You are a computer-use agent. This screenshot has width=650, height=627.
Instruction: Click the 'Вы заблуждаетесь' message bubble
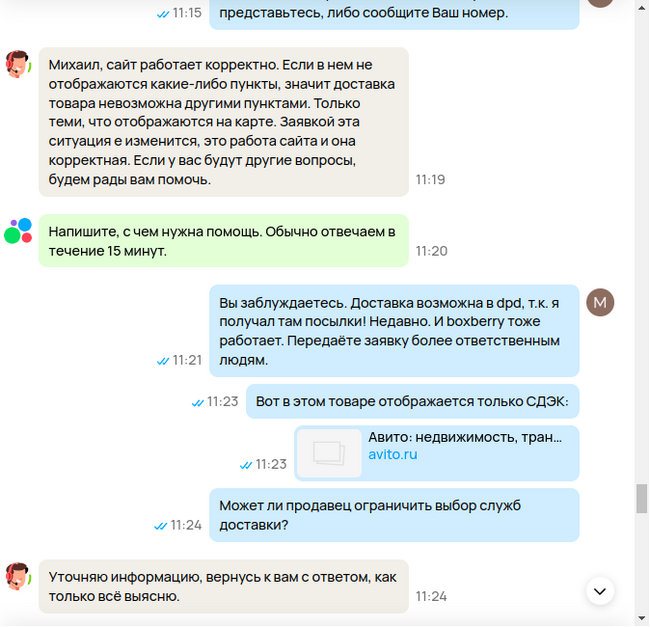(394, 331)
